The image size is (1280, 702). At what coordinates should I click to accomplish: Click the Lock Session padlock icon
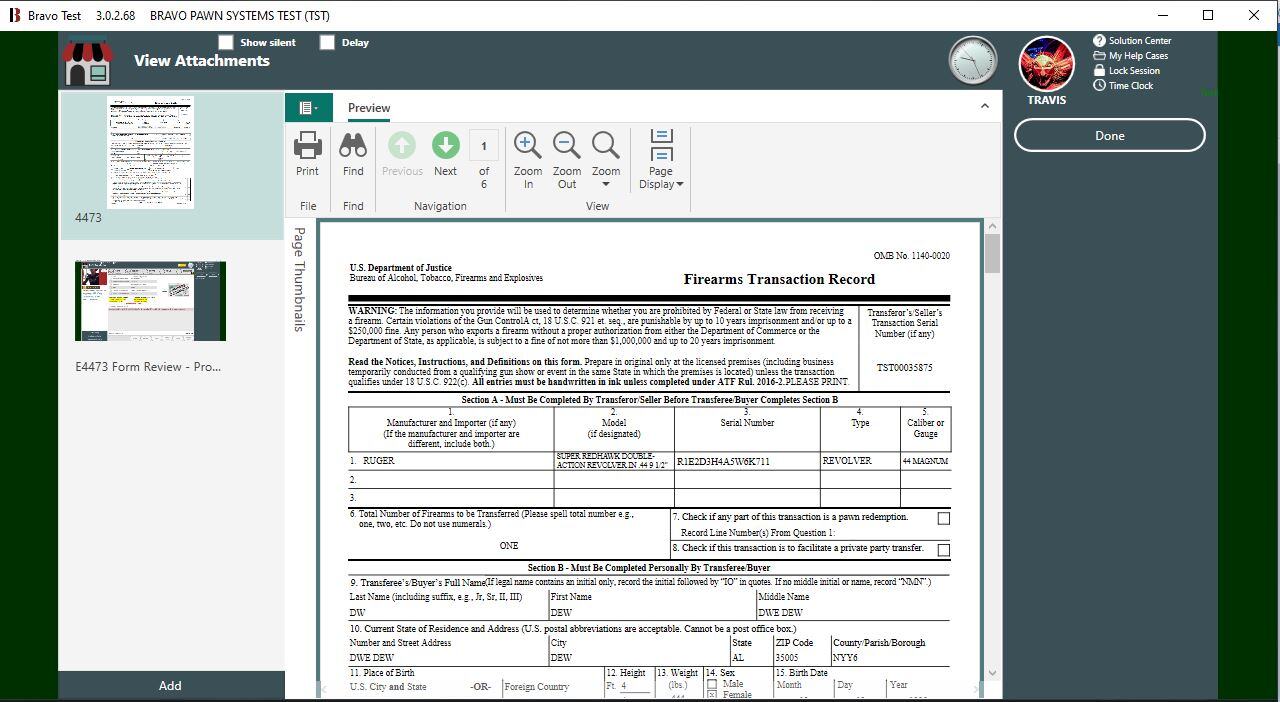1099,71
